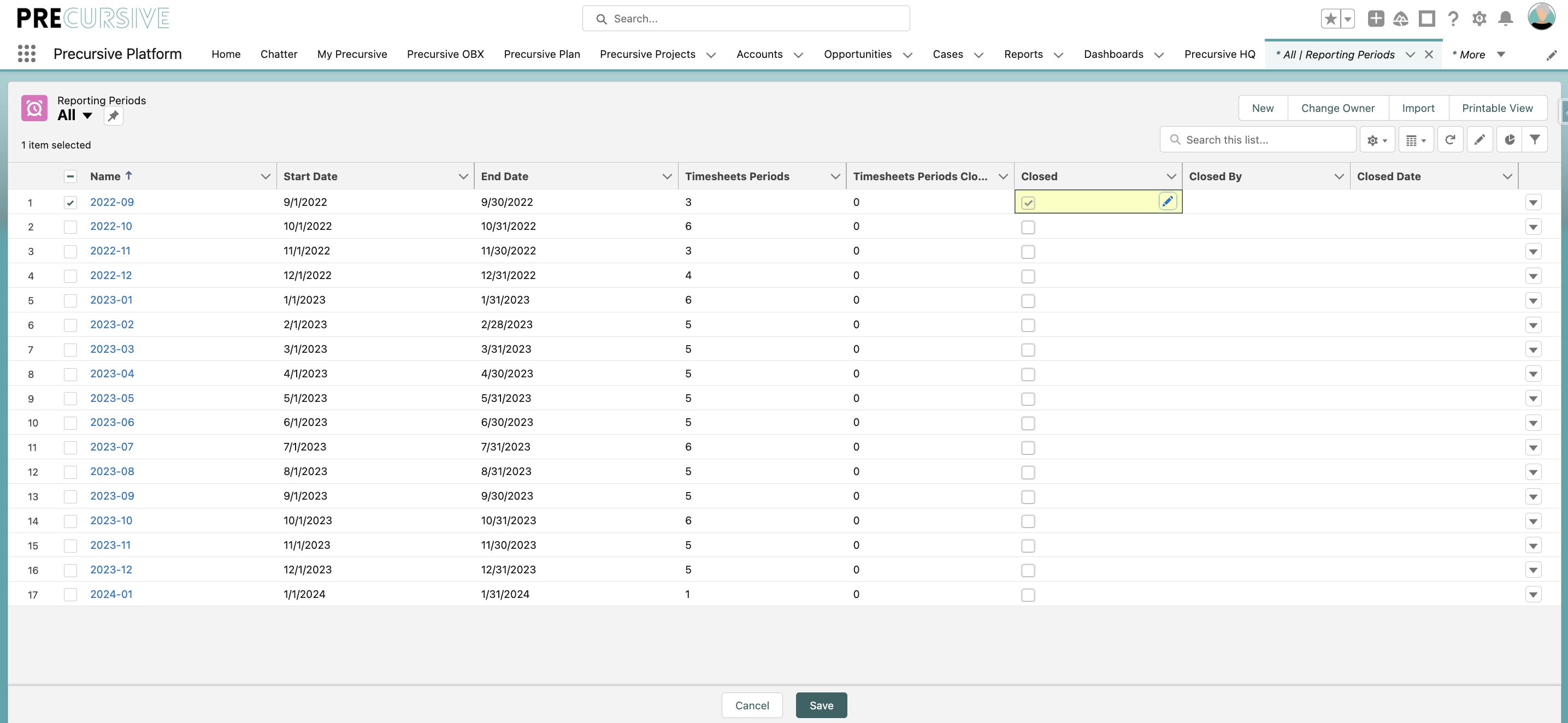The height and width of the screenshot is (723, 1568).
Task: Switch to Precursive OBX tab
Action: tap(445, 54)
